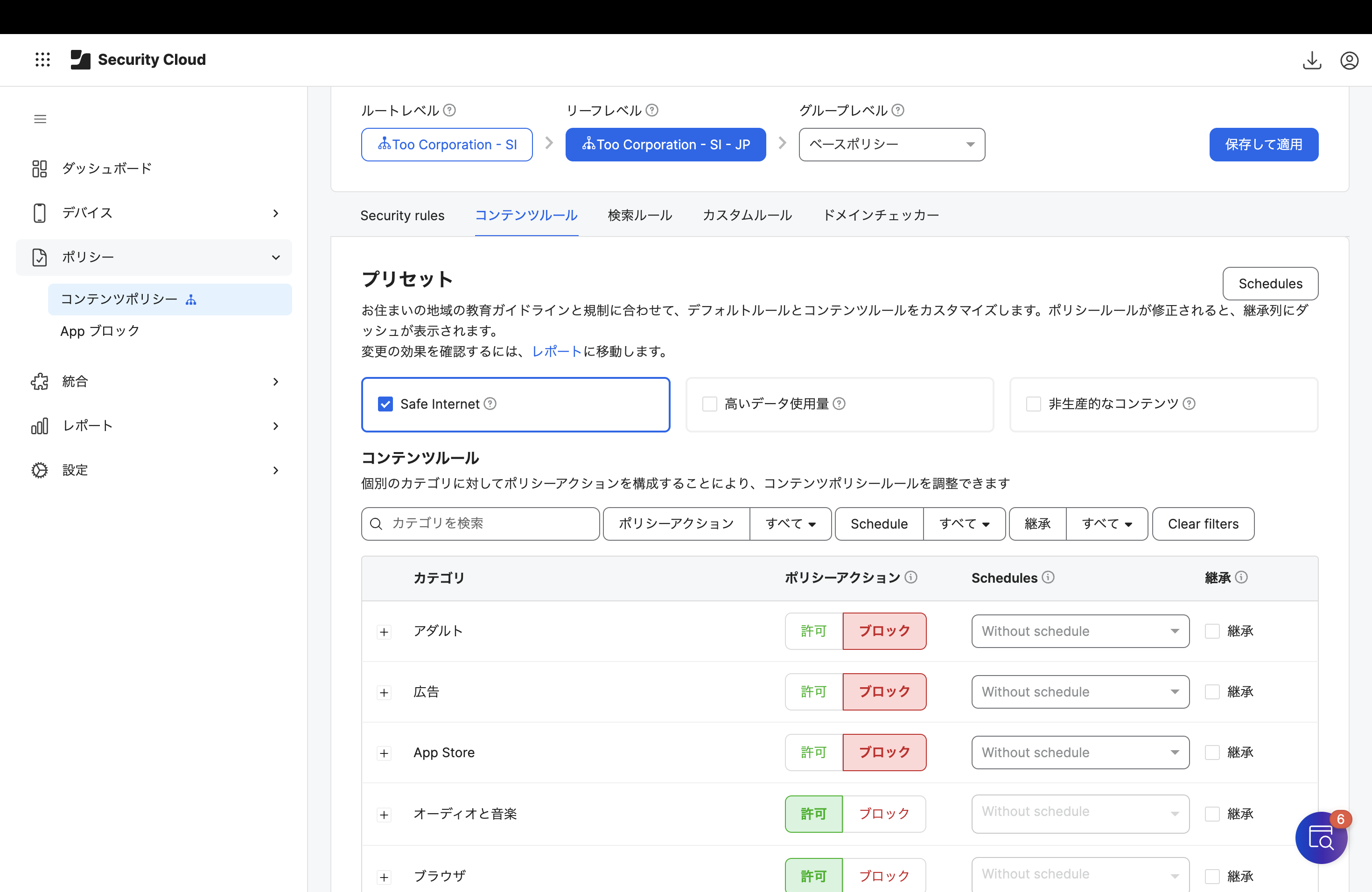1372x892 pixels.
Task: Click the 保存して適用 button
Action: pyautogui.click(x=1263, y=145)
